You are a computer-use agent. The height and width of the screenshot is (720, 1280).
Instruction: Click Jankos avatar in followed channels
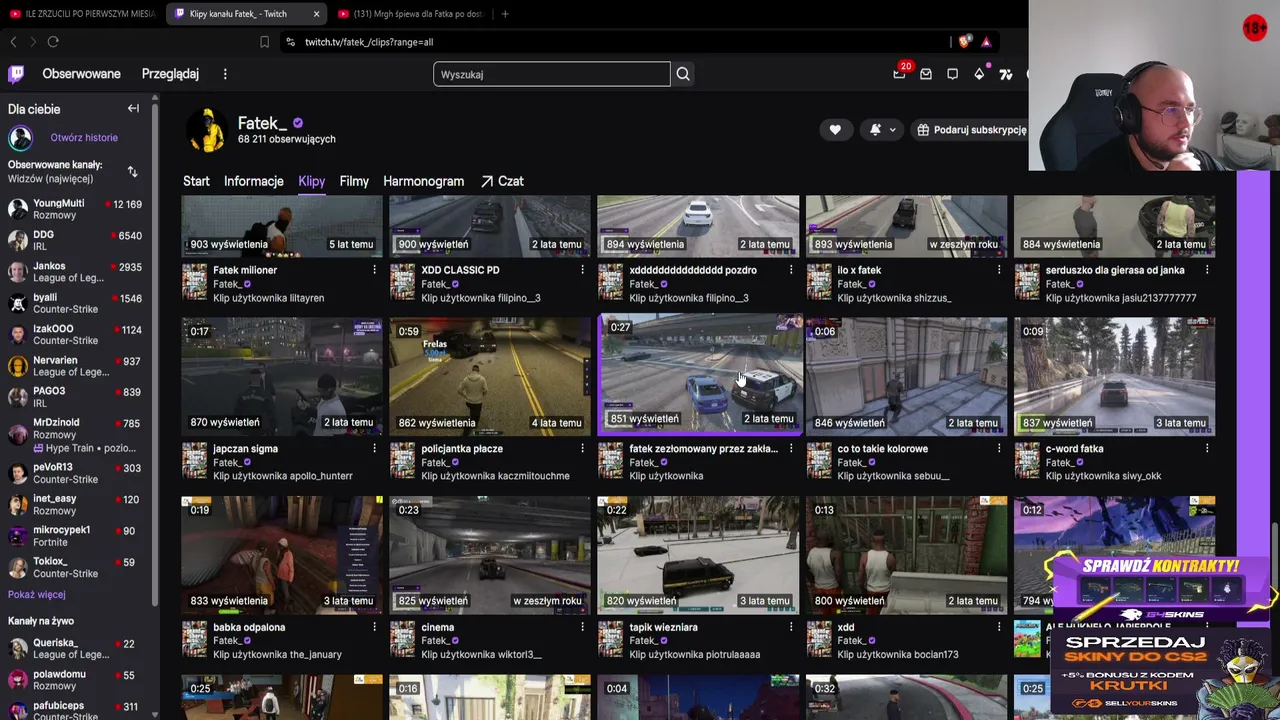tap(17, 272)
